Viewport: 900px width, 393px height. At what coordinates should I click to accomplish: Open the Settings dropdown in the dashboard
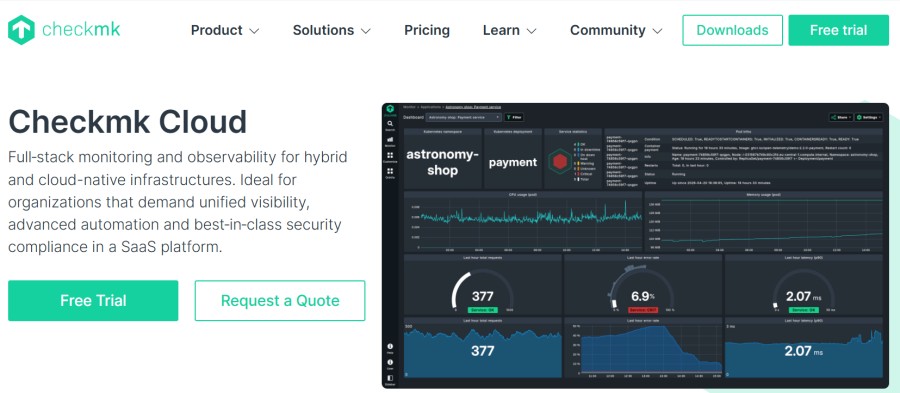click(868, 117)
